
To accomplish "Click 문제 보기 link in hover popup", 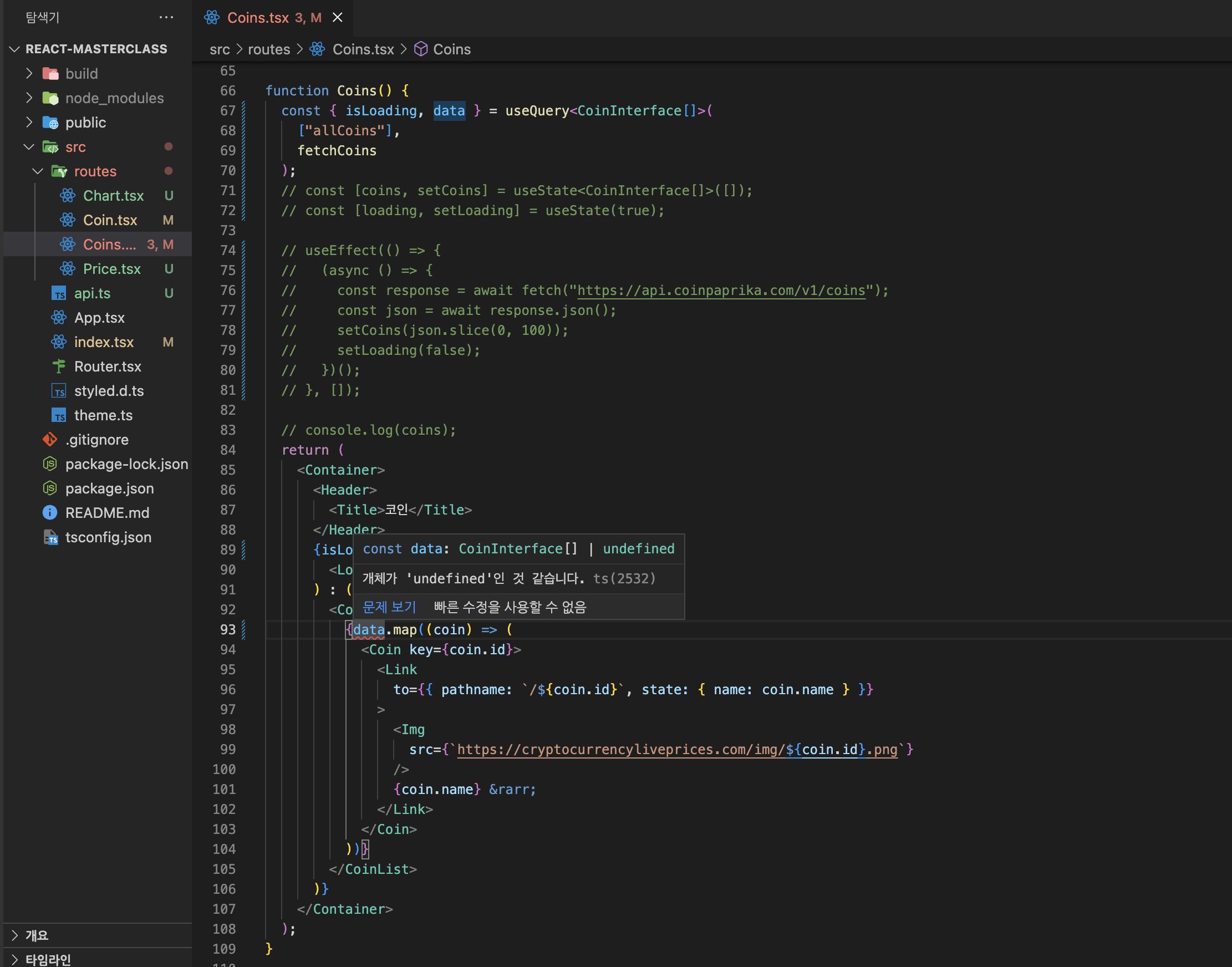I will 389,607.
